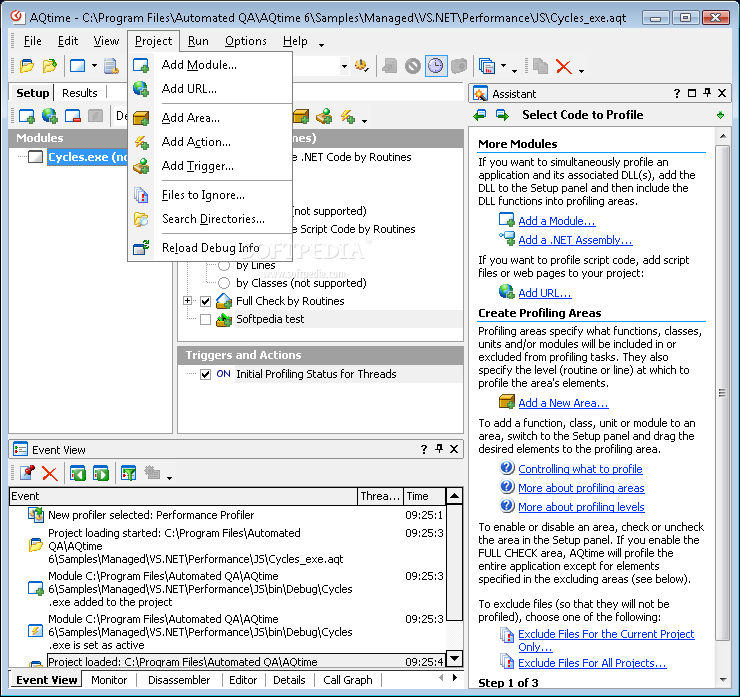This screenshot has width=740, height=697.
Task: Click the run settings icon beside the combo box
Action: (x=362, y=66)
